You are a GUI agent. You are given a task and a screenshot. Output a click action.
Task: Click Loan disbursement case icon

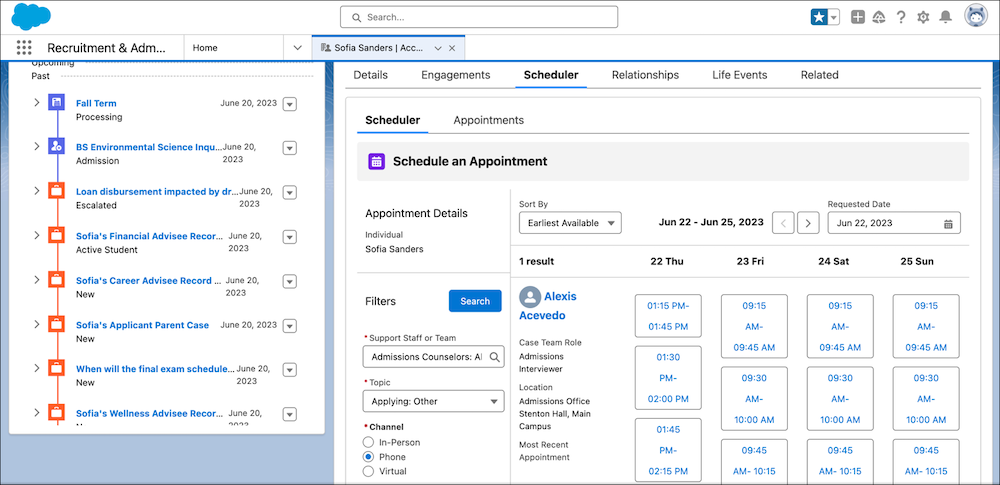(x=56, y=191)
